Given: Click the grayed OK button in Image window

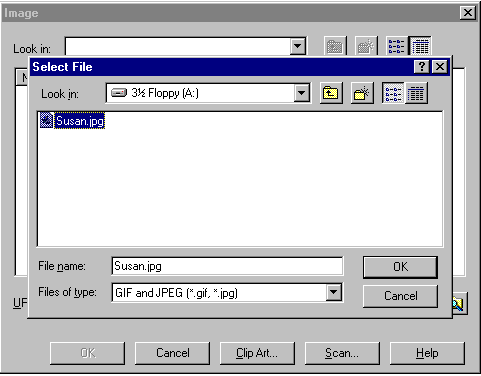Looking at the screenshot, I should (x=88, y=353).
